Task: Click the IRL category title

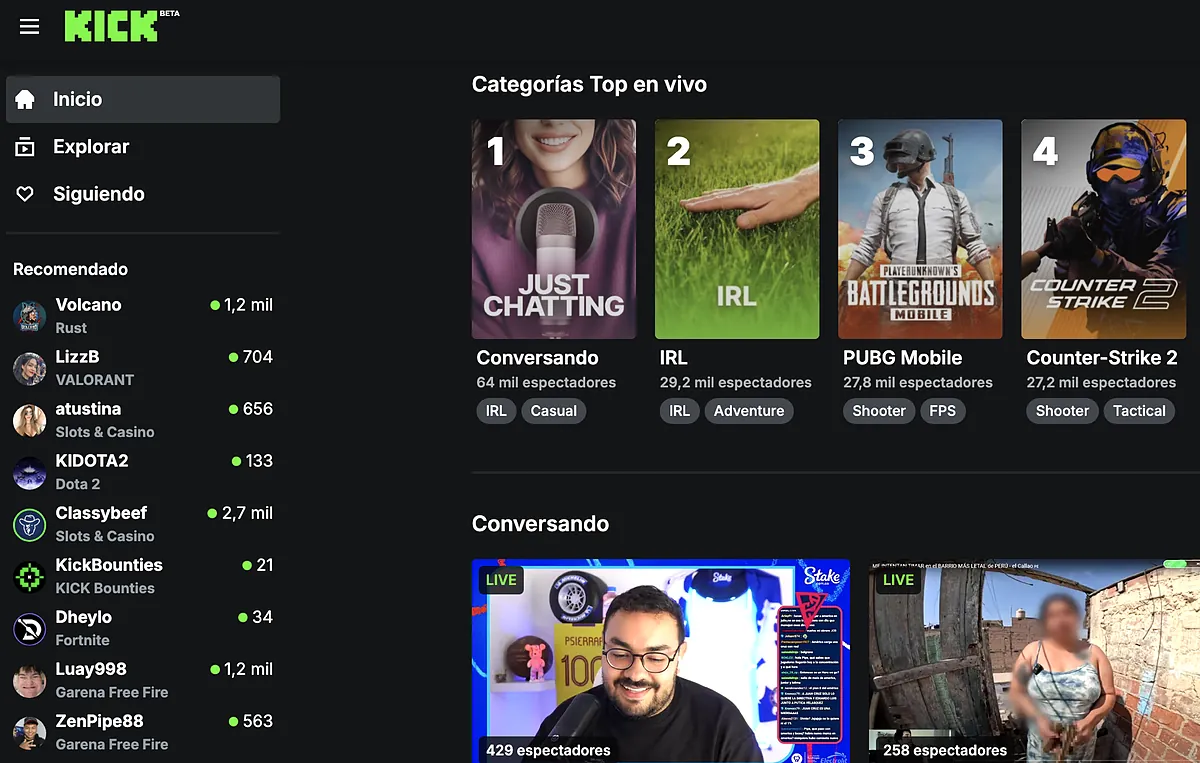Action: point(674,358)
